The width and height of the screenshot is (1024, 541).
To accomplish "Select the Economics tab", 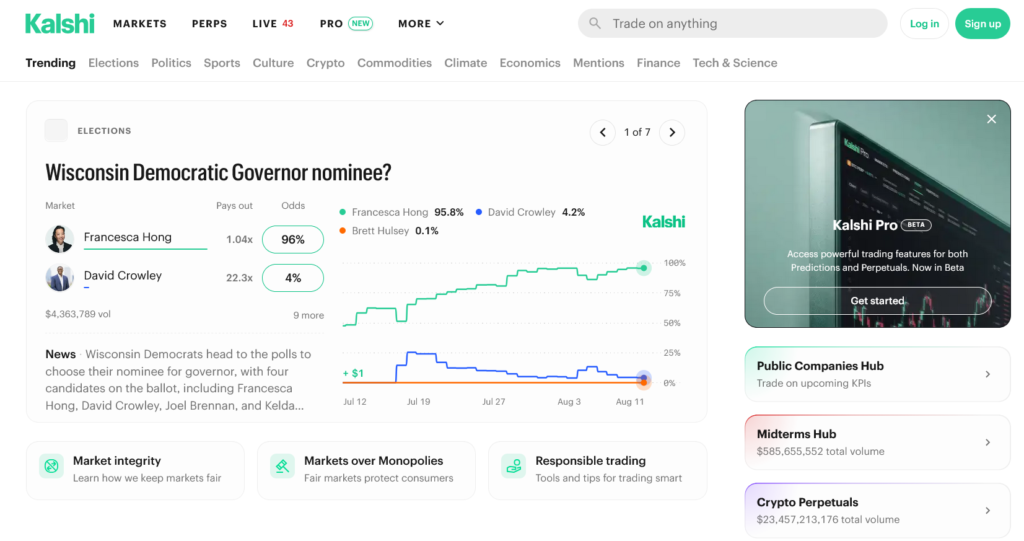I will pyautogui.click(x=530, y=63).
